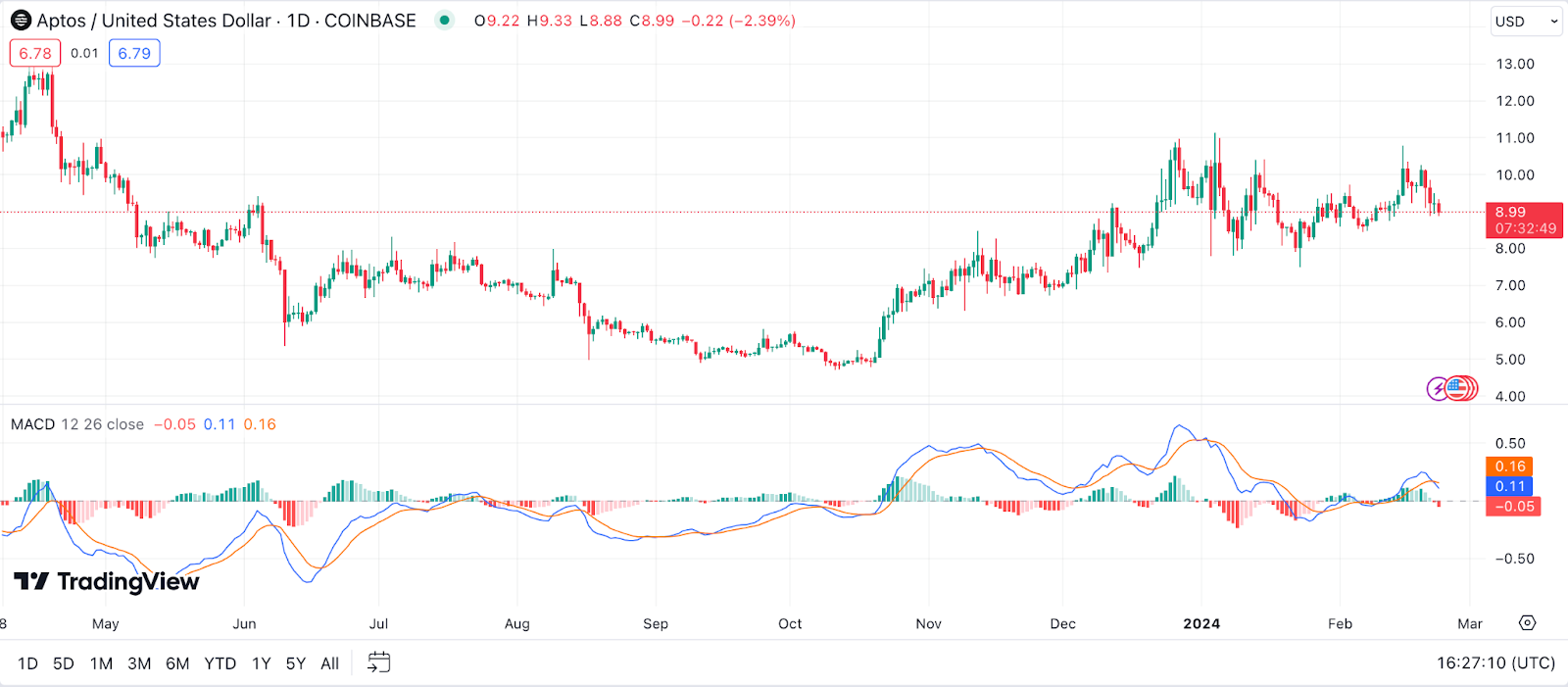Click the 10.00 price axis label
Viewport: 1568px width, 687px height.
pos(1515,174)
